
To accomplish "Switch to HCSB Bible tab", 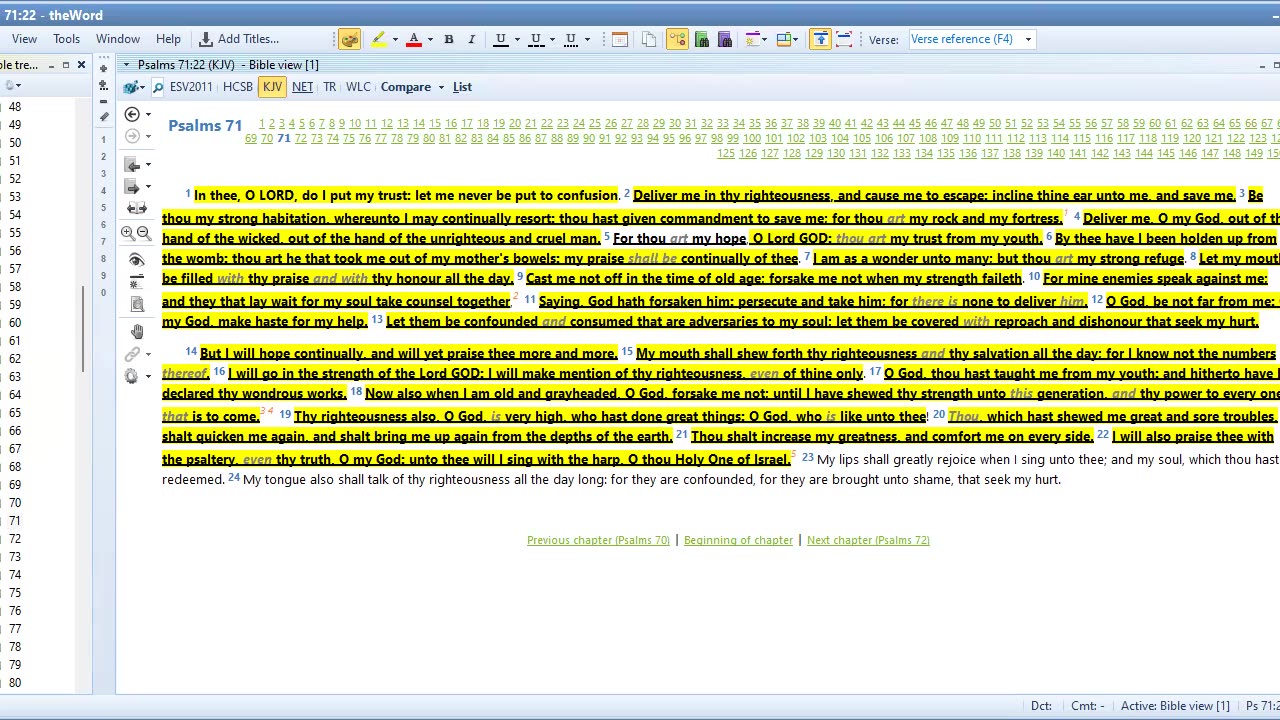I will [x=238, y=87].
